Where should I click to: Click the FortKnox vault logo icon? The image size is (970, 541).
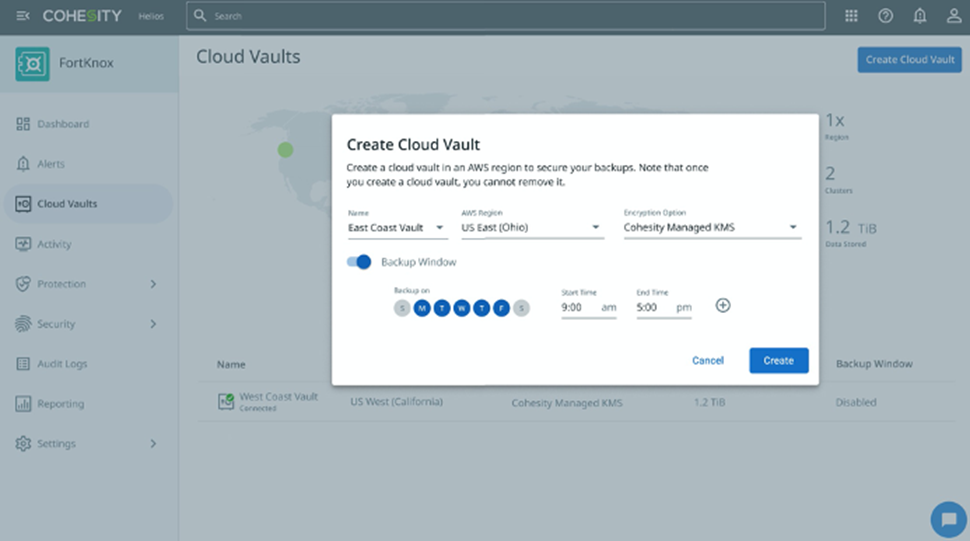click(32, 64)
